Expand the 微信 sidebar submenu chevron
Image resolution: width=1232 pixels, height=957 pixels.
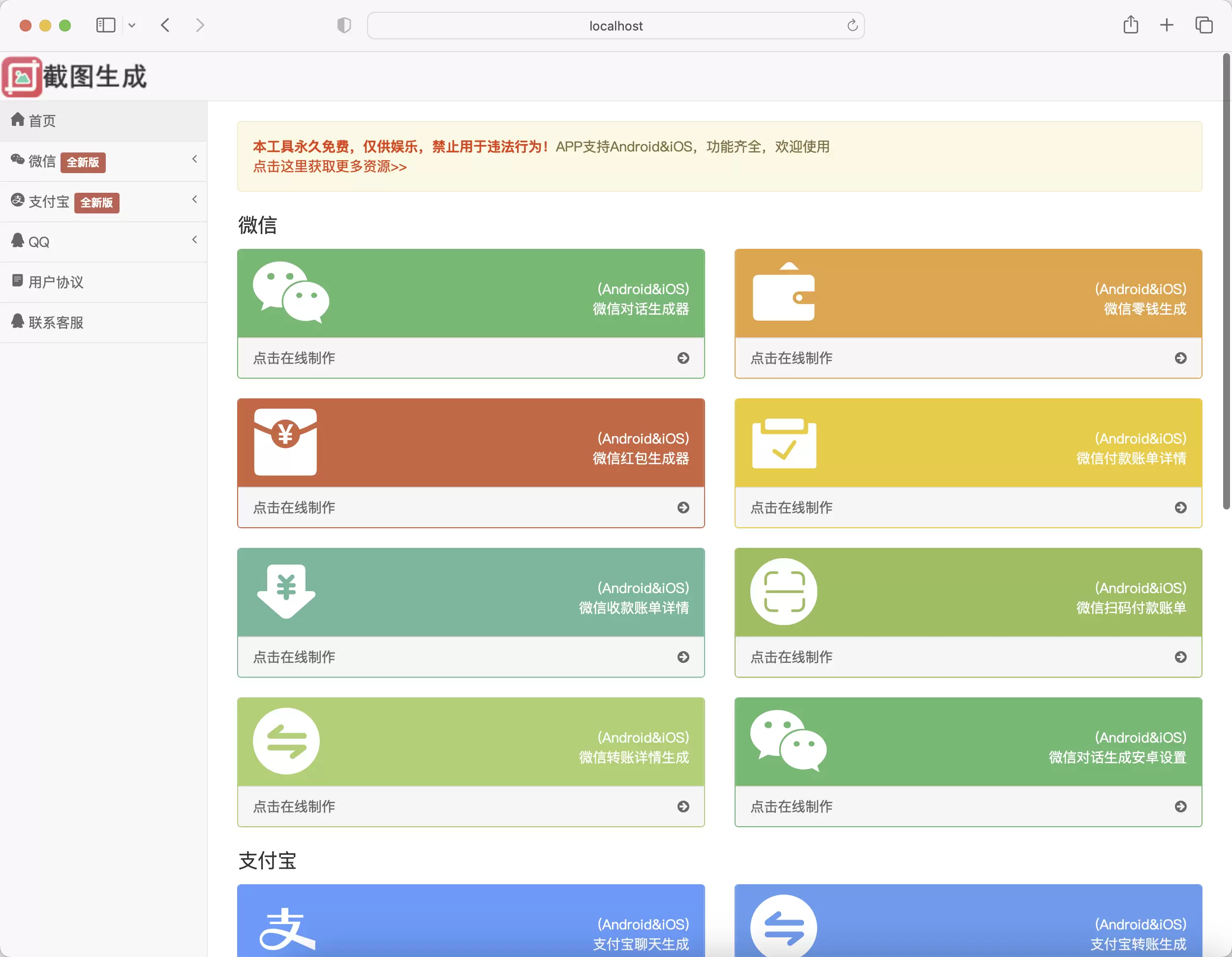[195, 159]
